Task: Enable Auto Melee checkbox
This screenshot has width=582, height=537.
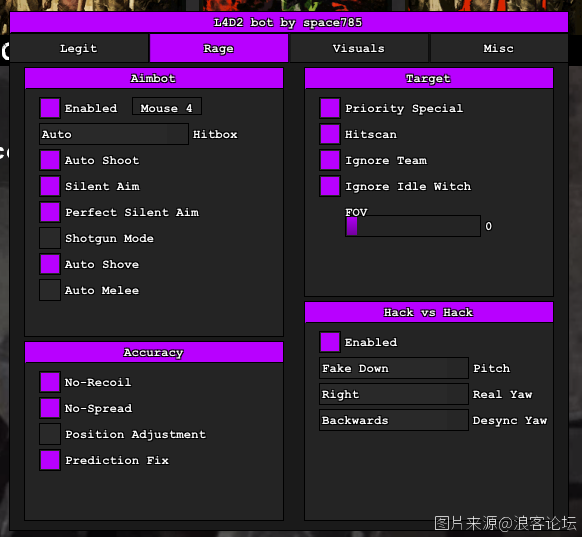Action: pyautogui.click(x=50, y=290)
